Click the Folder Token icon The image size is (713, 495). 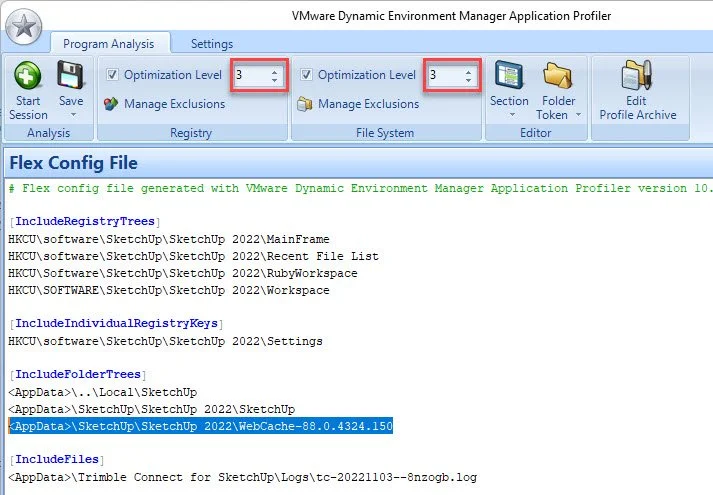pyautogui.click(x=558, y=75)
